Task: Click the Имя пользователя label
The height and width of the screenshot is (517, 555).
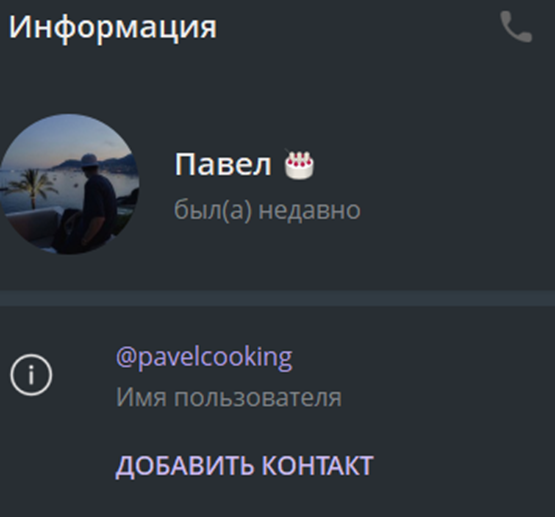Action: 229,398
